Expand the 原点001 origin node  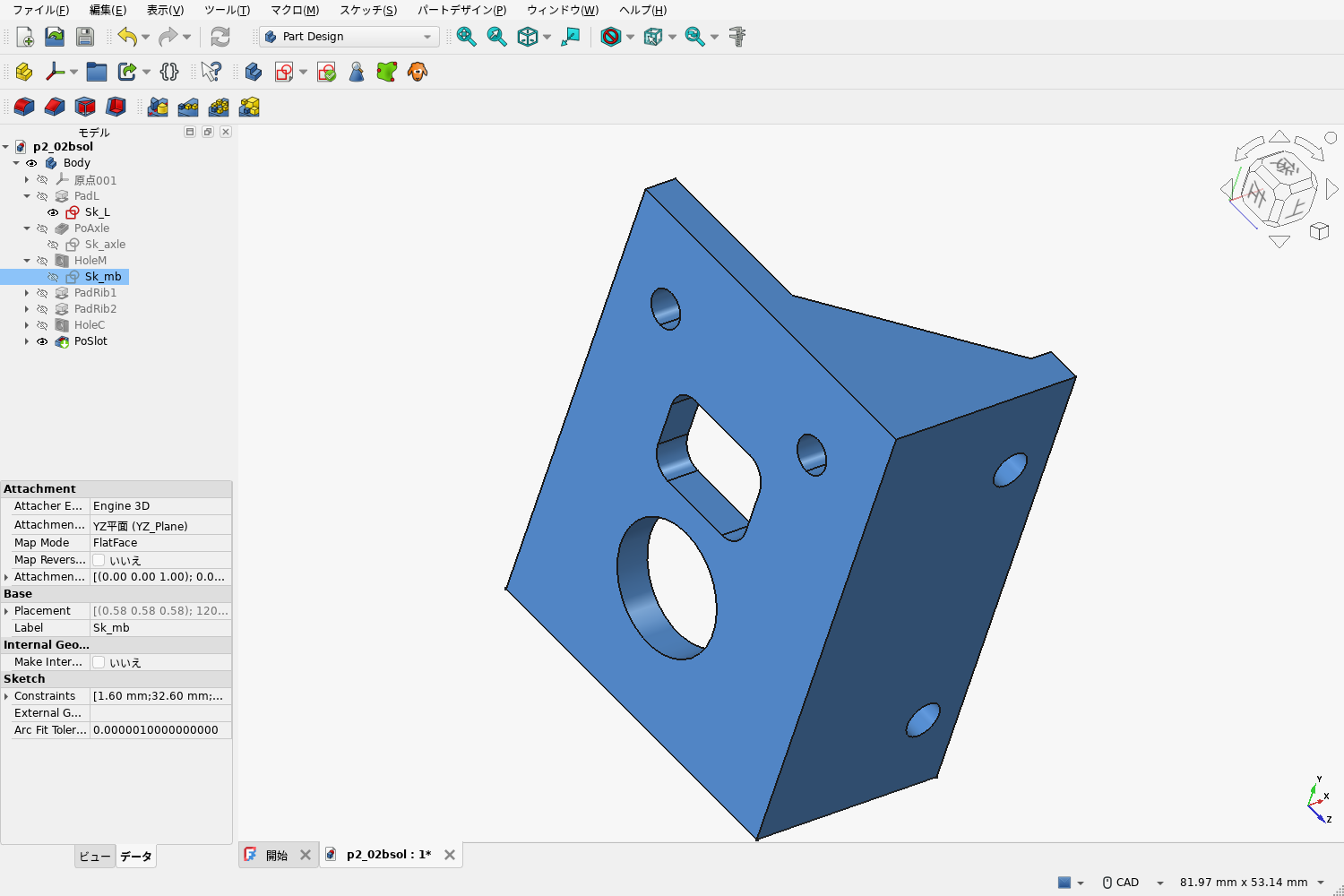(x=27, y=180)
